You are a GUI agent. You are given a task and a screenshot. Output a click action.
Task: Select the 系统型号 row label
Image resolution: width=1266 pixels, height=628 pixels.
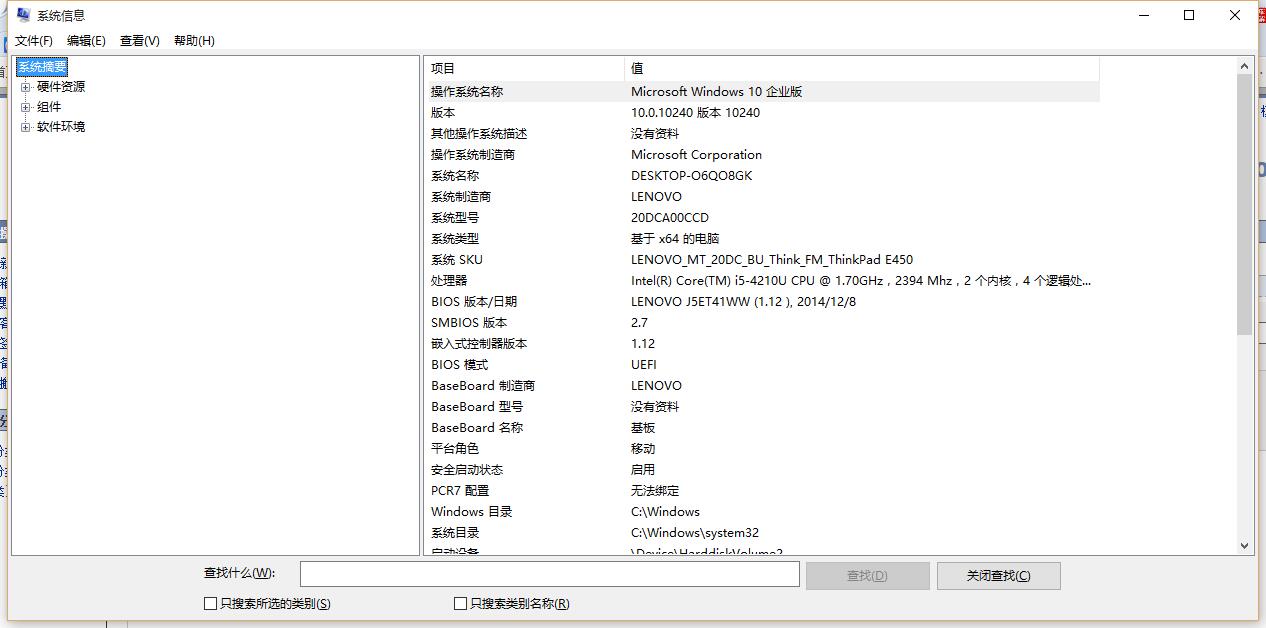[455, 218]
